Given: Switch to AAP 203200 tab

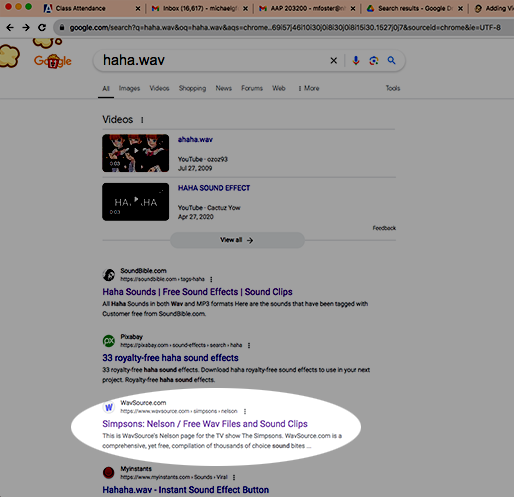Looking at the screenshot, I should (302, 8).
